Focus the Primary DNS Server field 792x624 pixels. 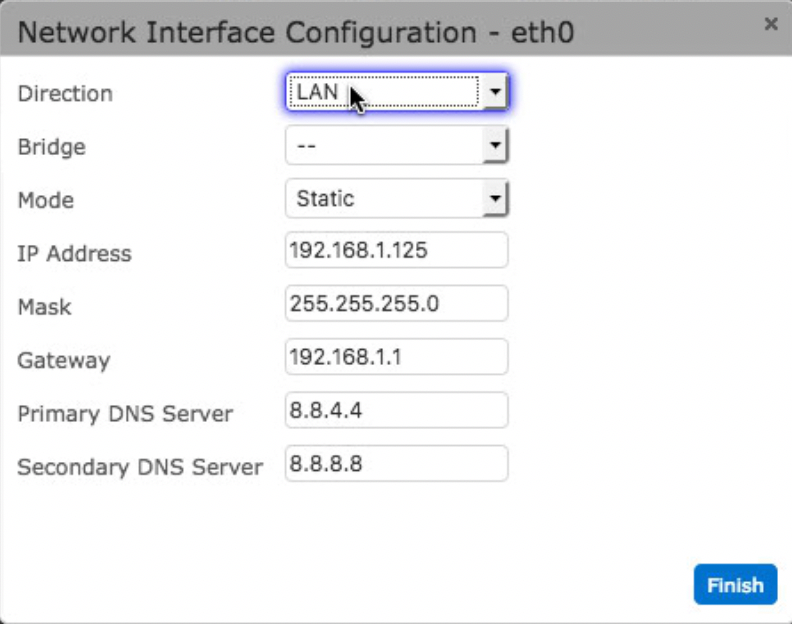(x=397, y=410)
